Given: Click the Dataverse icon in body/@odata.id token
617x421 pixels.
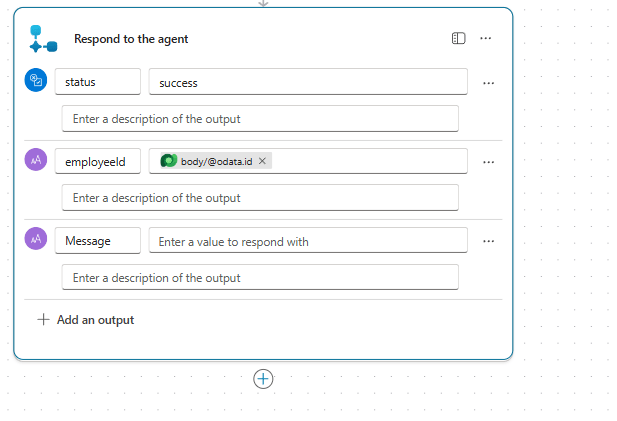Looking at the screenshot, I should 169,161.
